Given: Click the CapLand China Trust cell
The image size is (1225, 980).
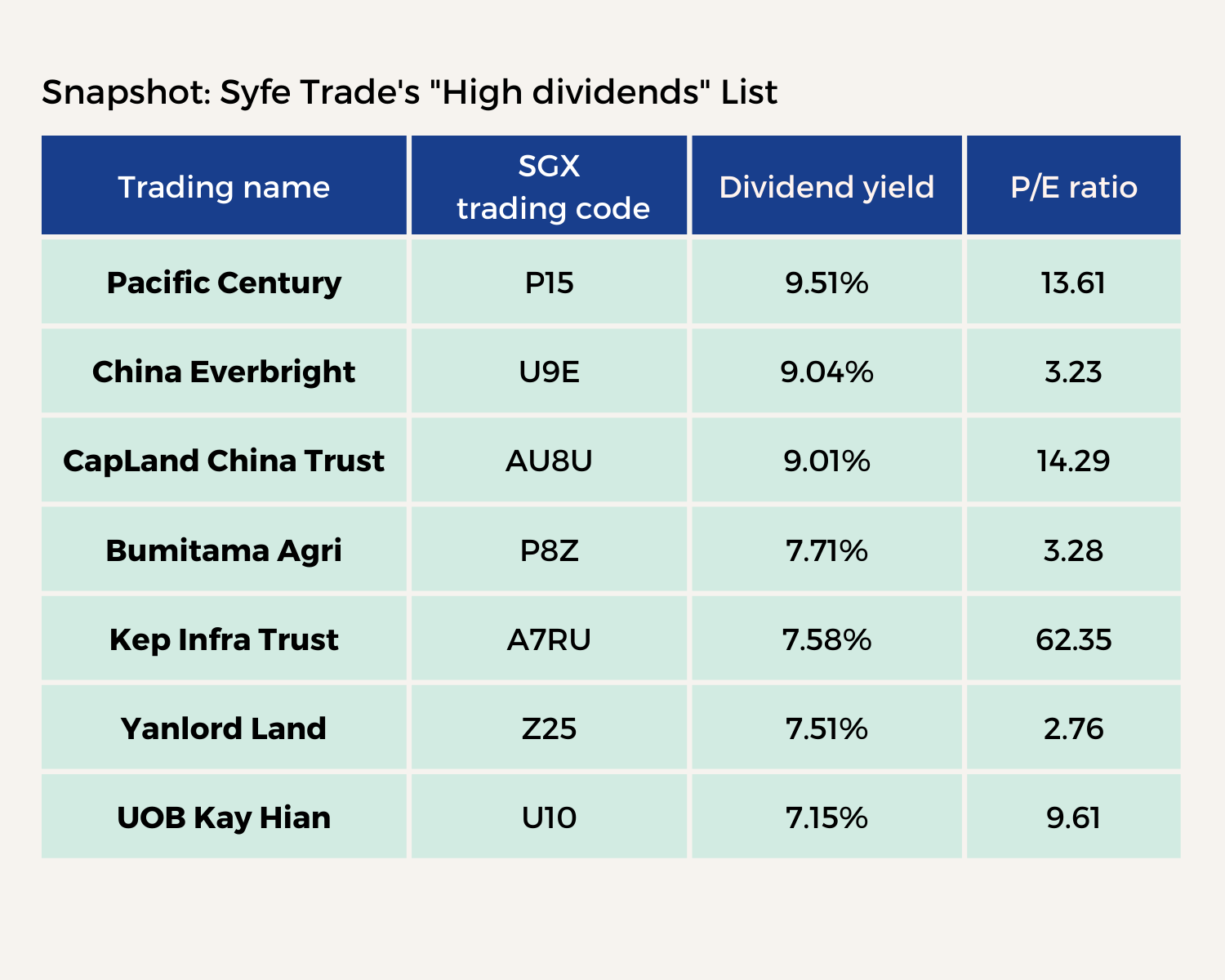Looking at the screenshot, I should 224,461.
